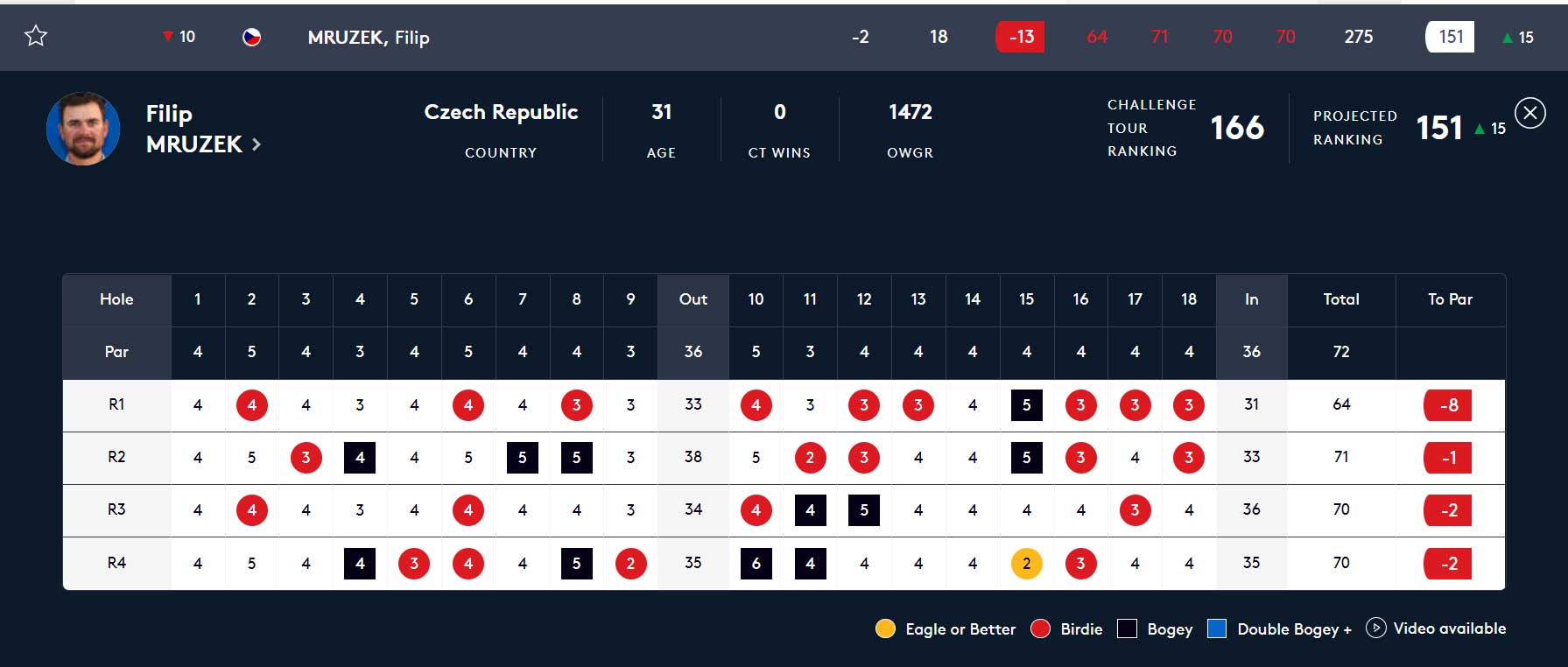Click the MRUZEK, Filip name in leaderboard row
1568x667 pixels.
tap(369, 37)
